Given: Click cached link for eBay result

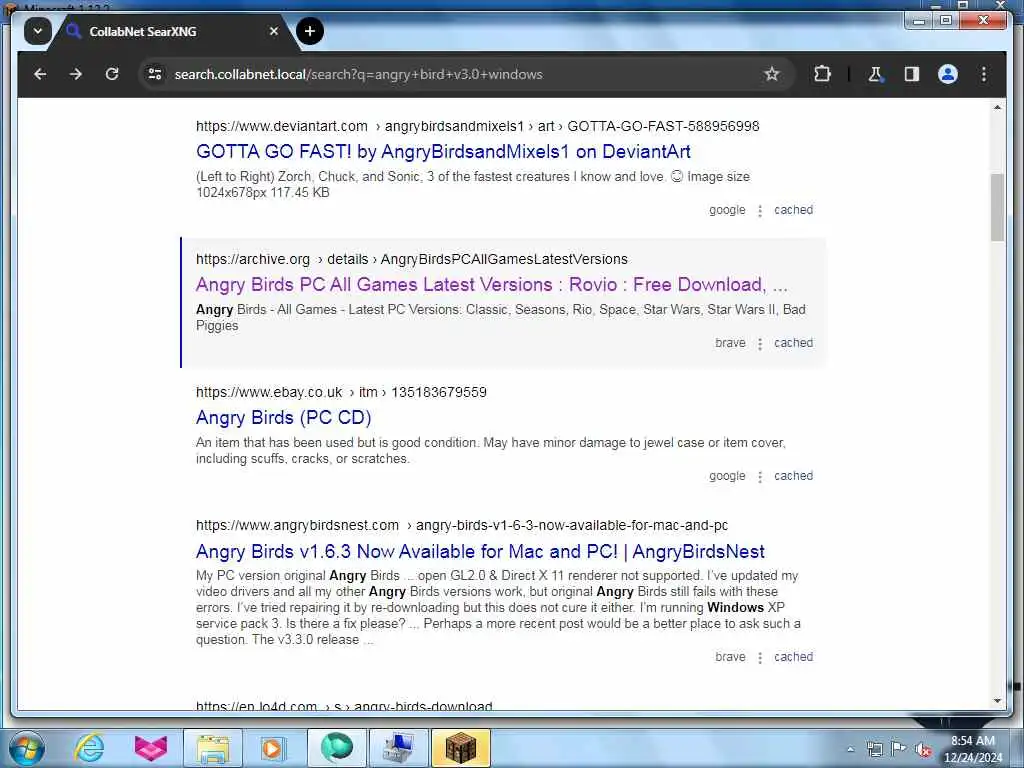Looking at the screenshot, I should 793,476.
